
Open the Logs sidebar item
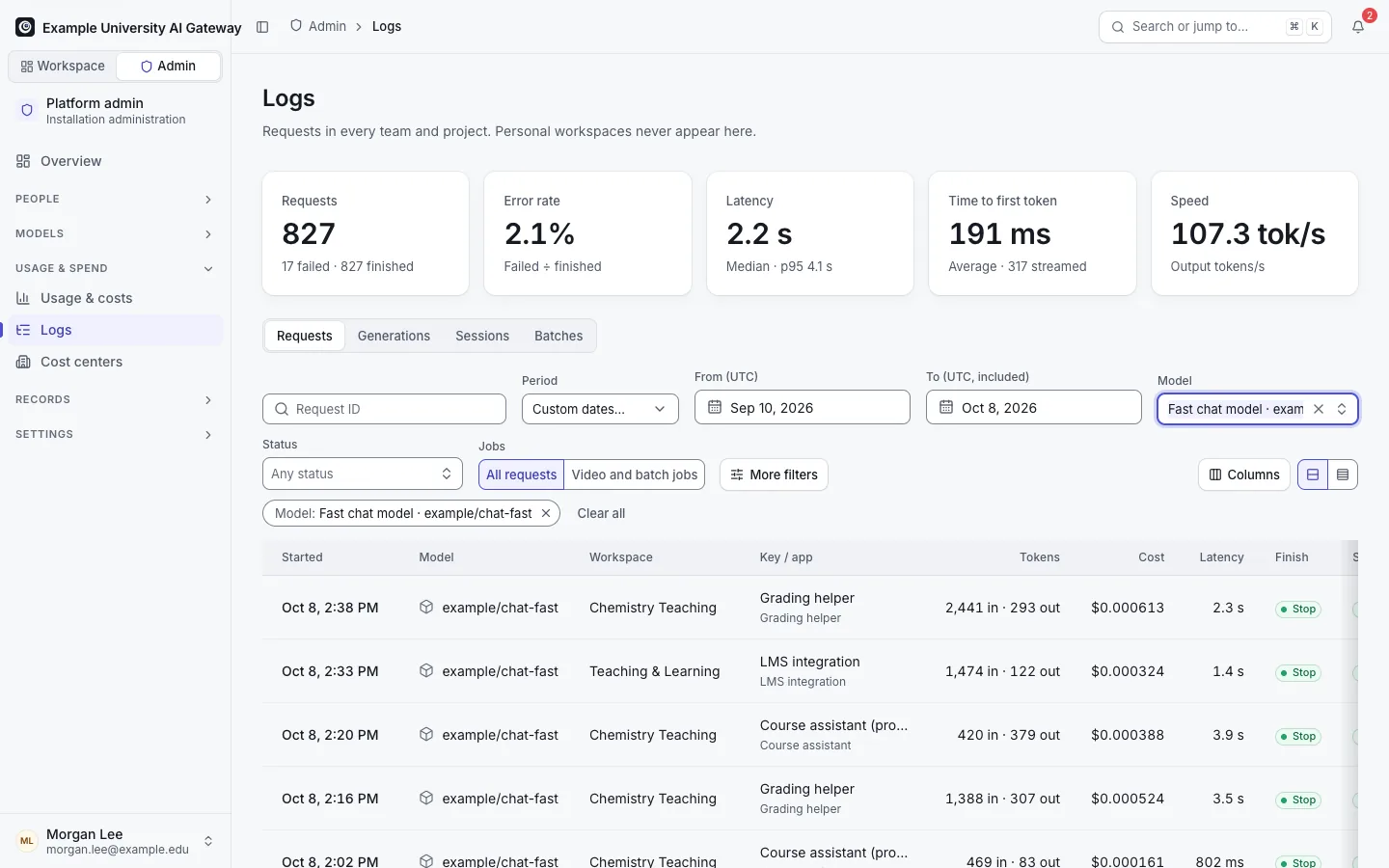(115, 330)
